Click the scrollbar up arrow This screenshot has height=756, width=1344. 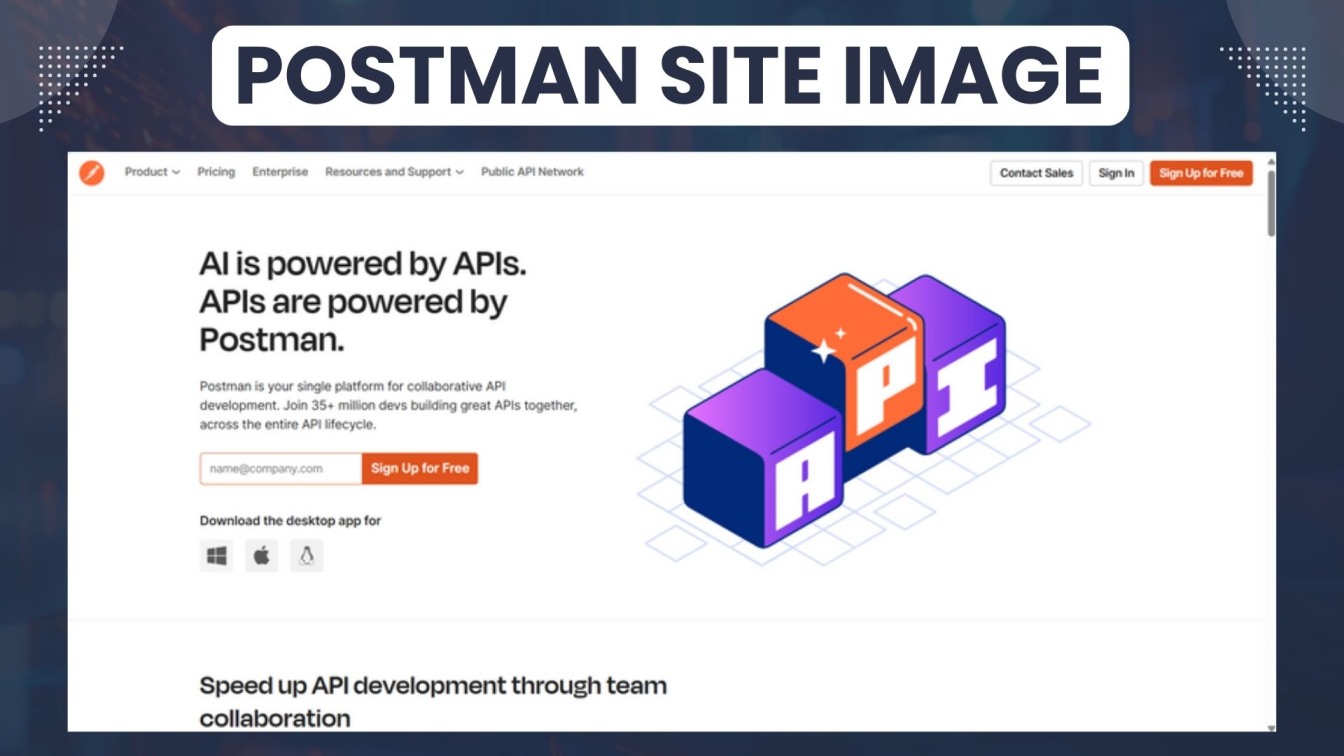coord(1271,160)
